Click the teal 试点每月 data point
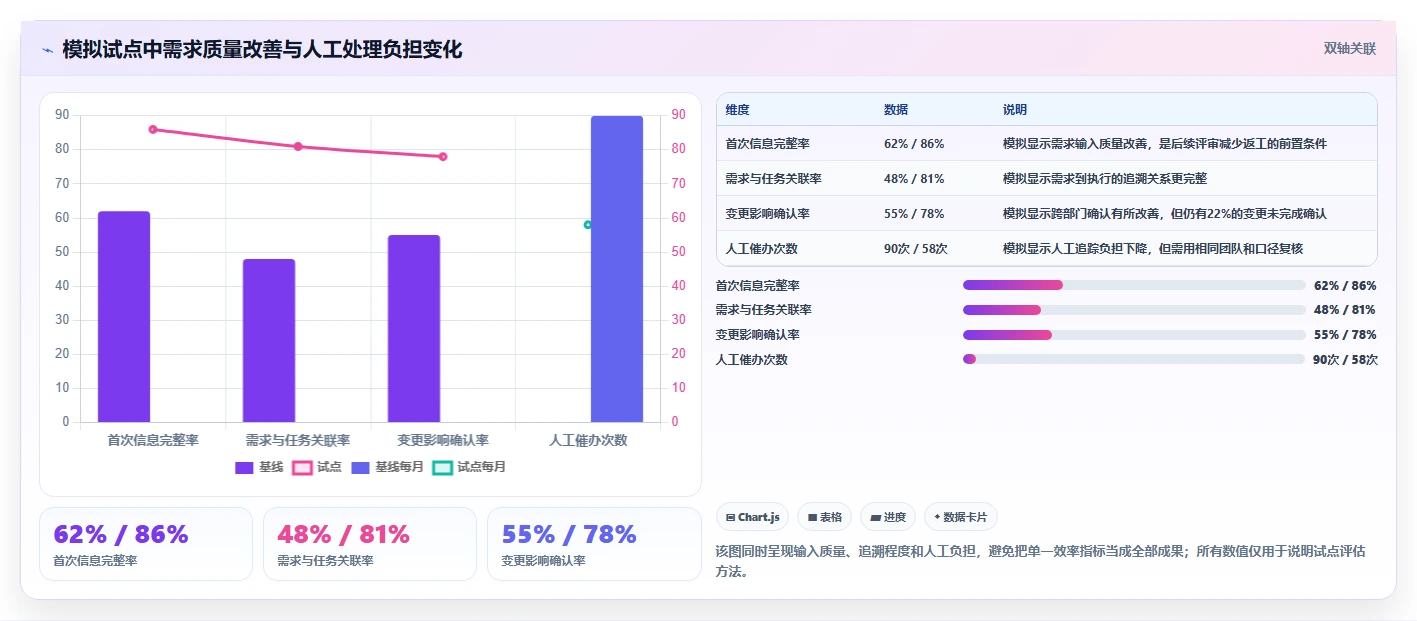1417x621 pixels. tap(588, 224)
